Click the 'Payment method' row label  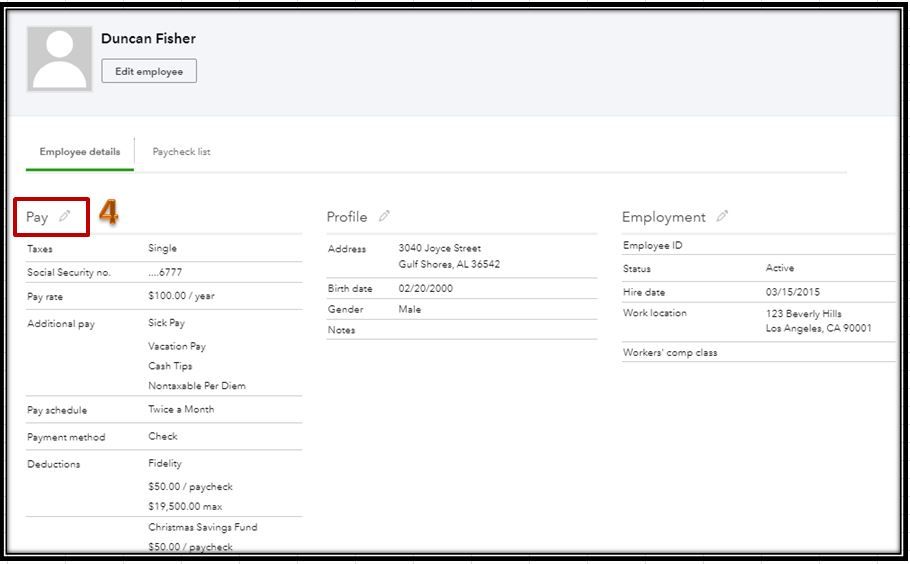[66, 438]
